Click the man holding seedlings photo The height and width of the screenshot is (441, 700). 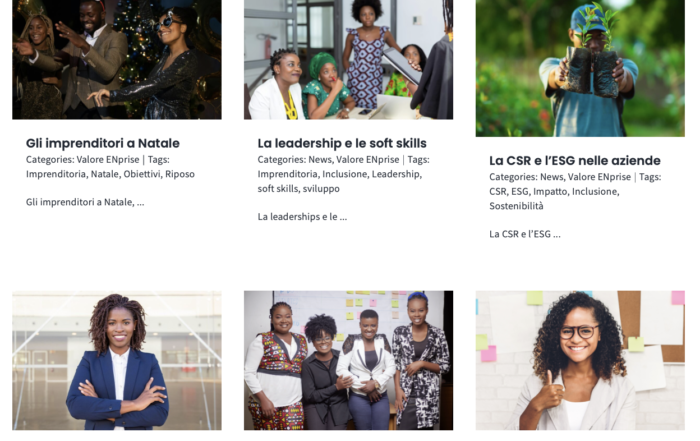(x=580, y=68)
